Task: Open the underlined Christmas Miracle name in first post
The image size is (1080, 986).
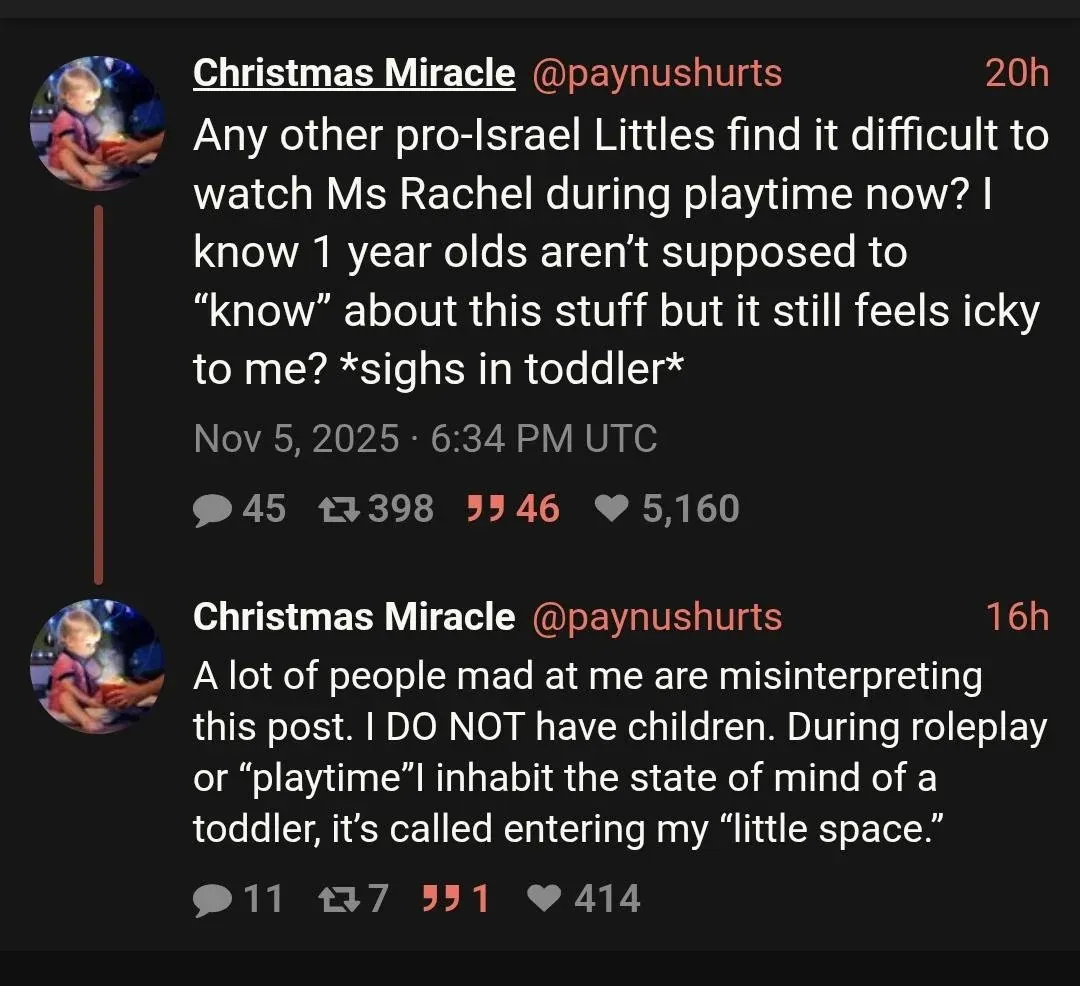Action: pos(354,73)
